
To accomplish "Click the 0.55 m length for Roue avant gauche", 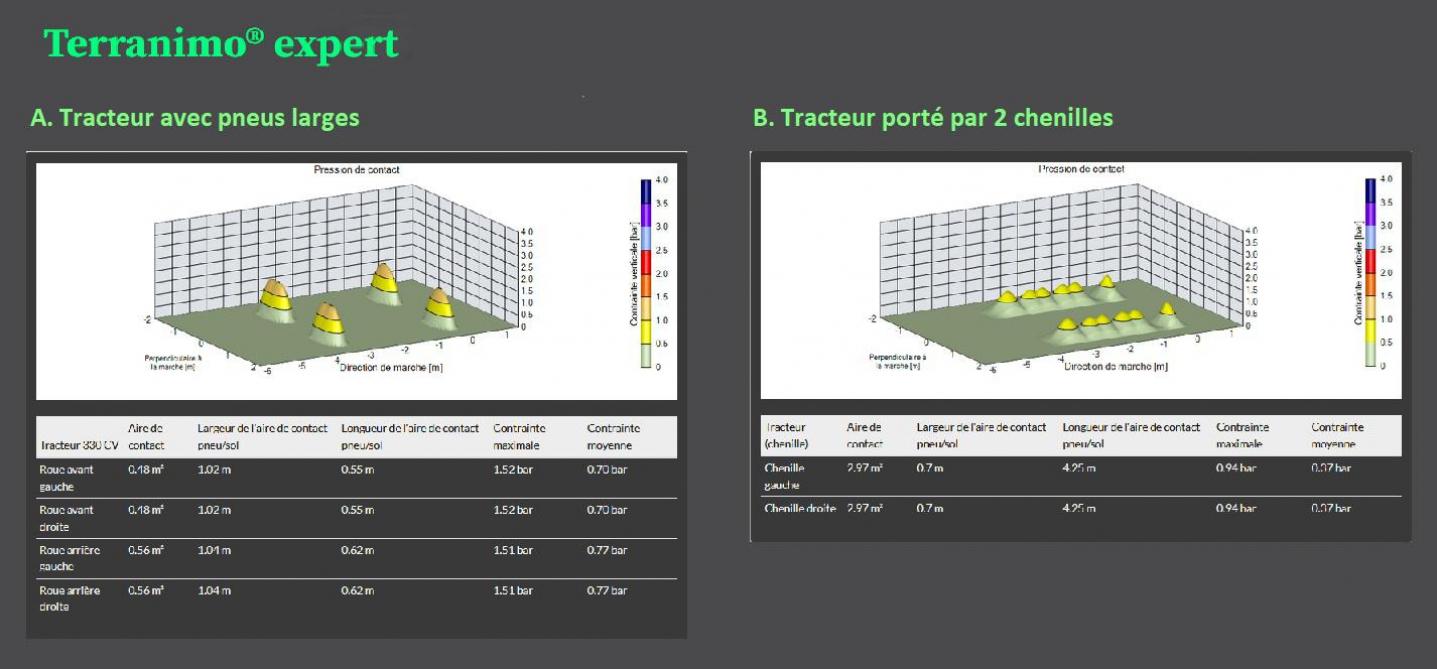I will [358, 469].
